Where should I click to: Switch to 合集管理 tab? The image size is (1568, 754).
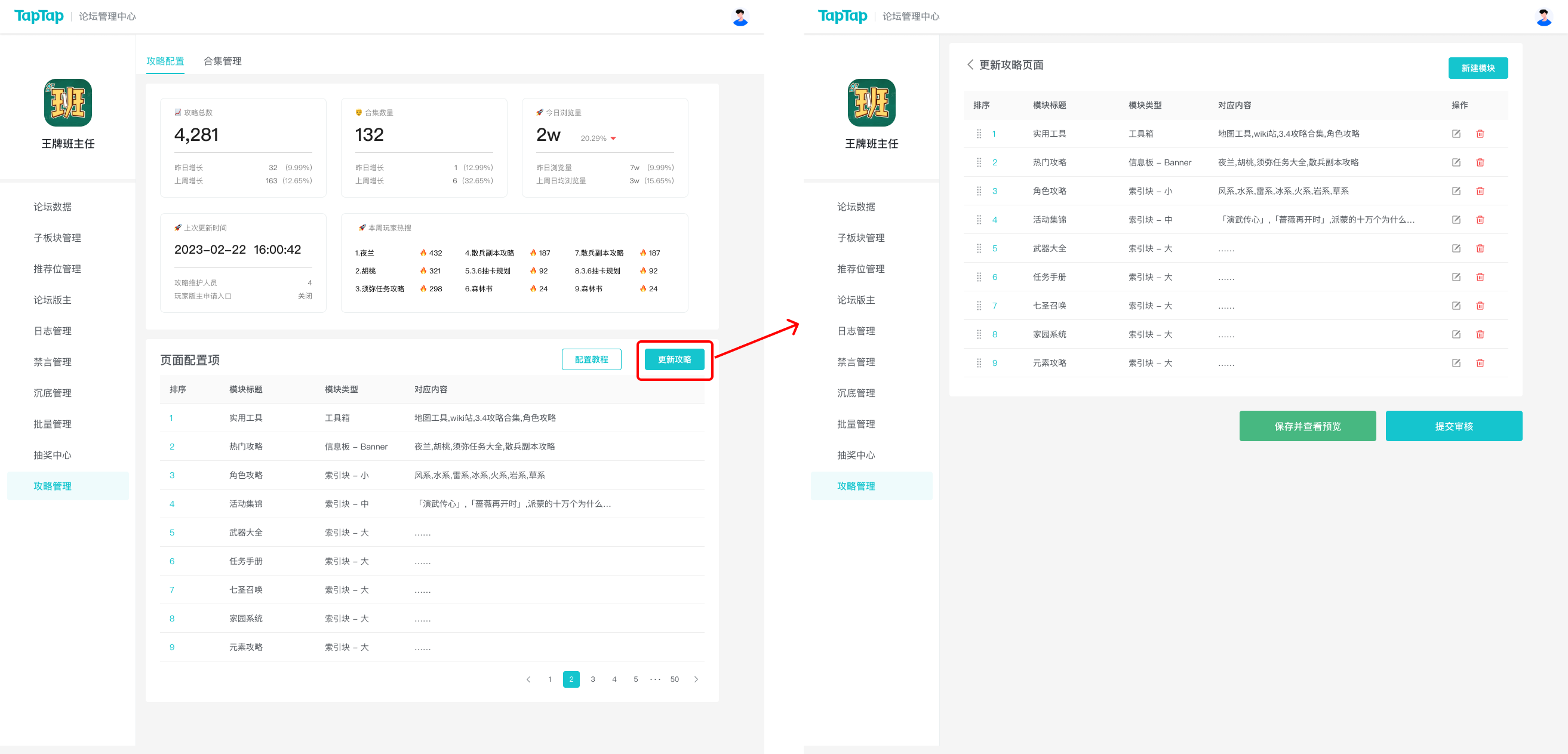point(222,61)
